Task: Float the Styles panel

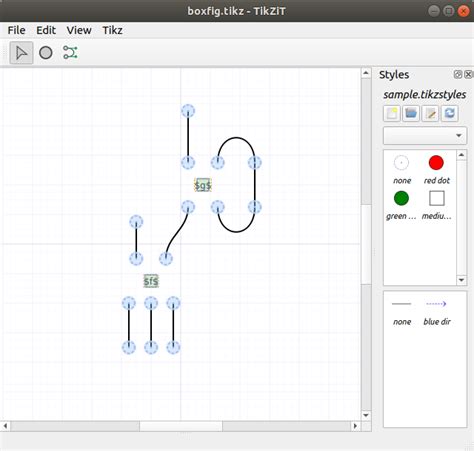Action: tap(458, 74)
